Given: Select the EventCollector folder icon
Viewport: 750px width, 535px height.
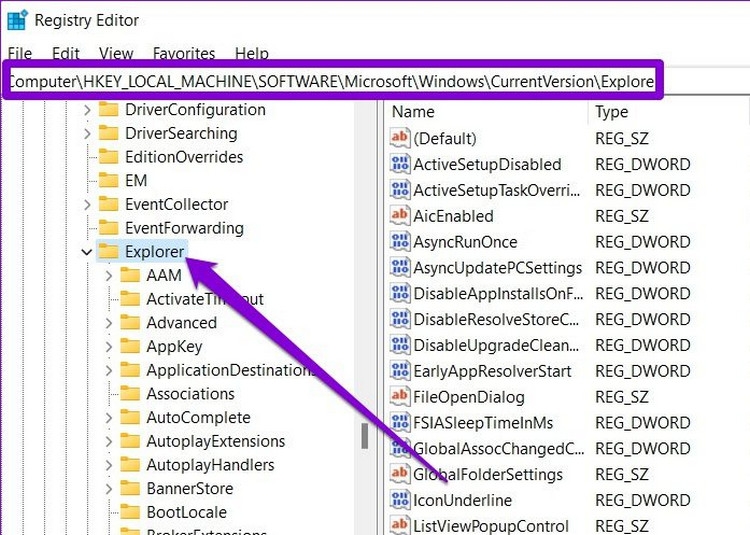Looking at the screenshot, I should coord(109,204).
